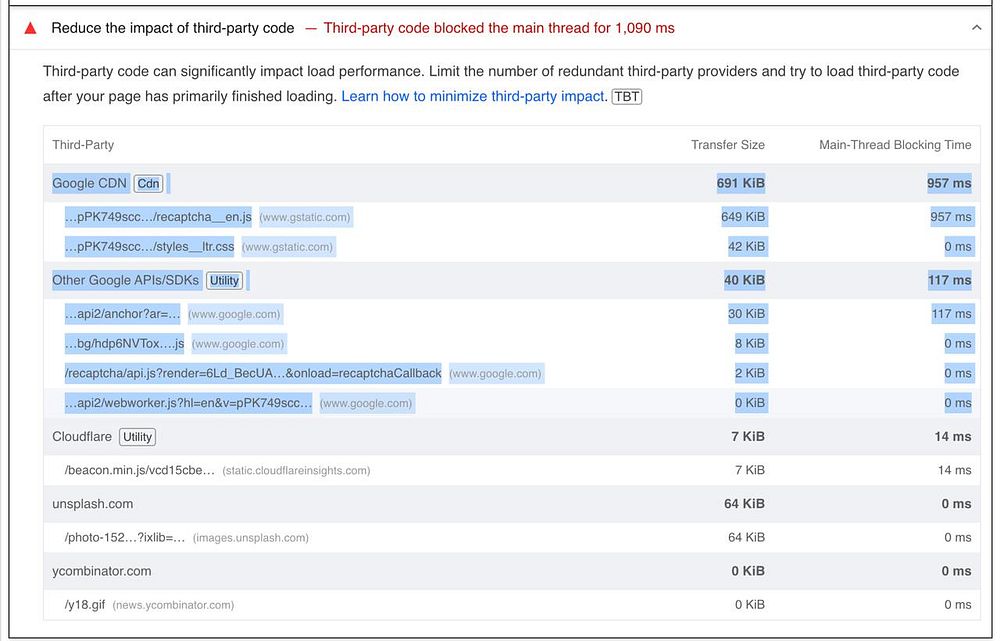Open 'Learn how to minimize third-party impact' link
The image size is (1000, 641).
[x=473, y=96]
